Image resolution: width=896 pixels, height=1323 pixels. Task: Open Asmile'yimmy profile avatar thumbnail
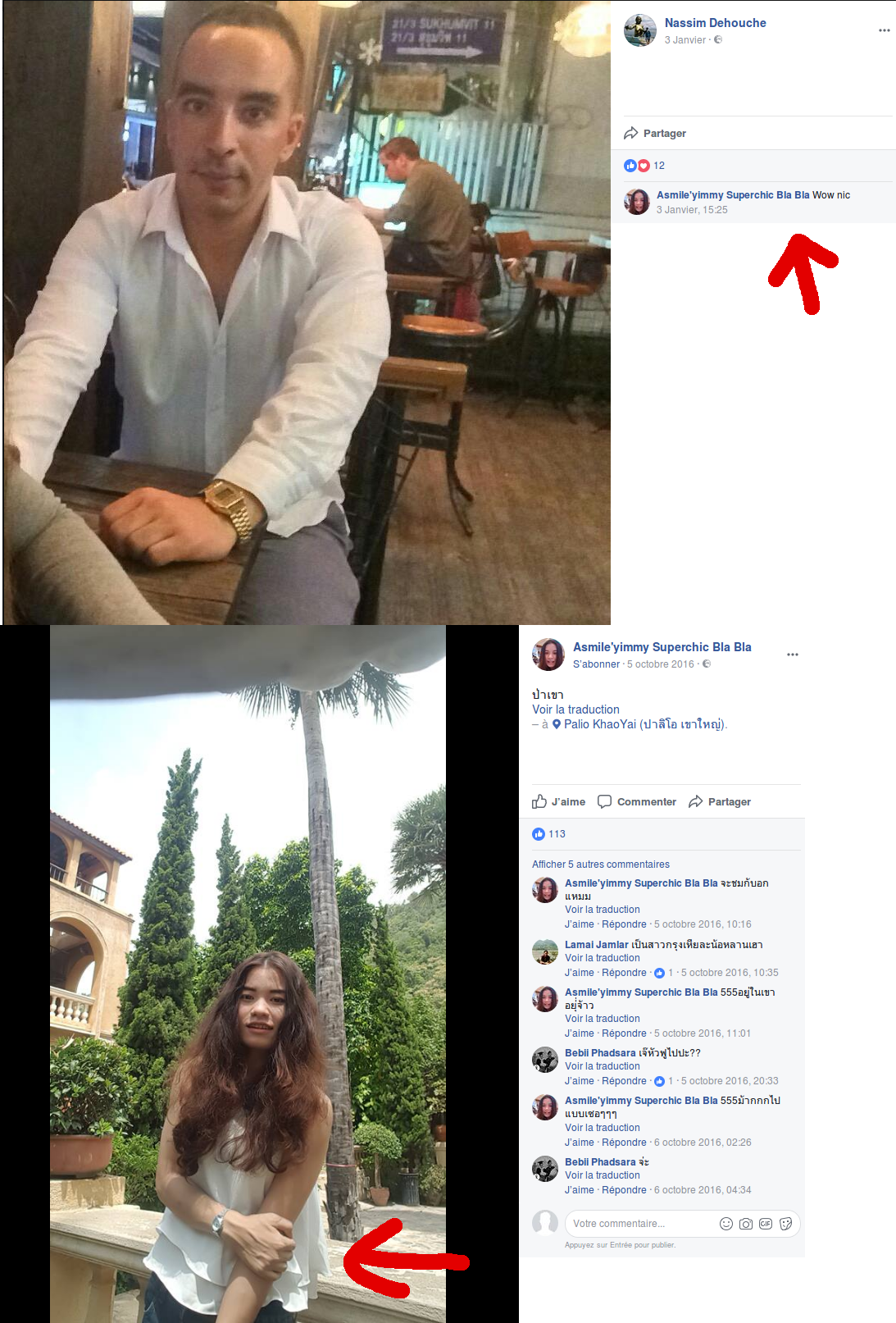[548, 655]
